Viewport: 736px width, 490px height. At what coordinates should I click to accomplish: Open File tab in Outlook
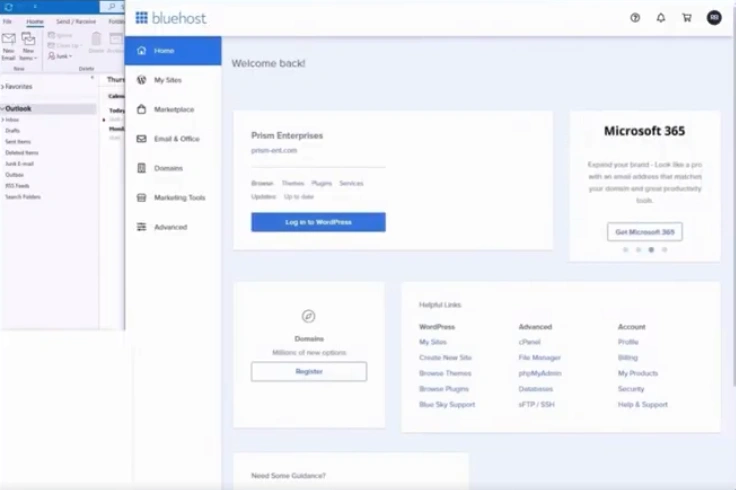pos(8,22)
